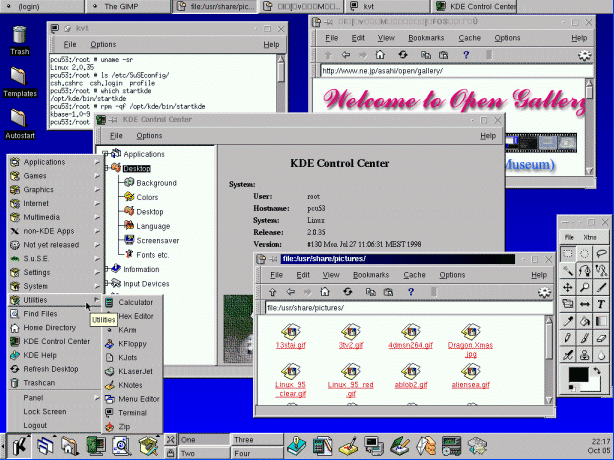Open Calculator from Utilities submenu

pyautogui.click(x=132, y=302)
